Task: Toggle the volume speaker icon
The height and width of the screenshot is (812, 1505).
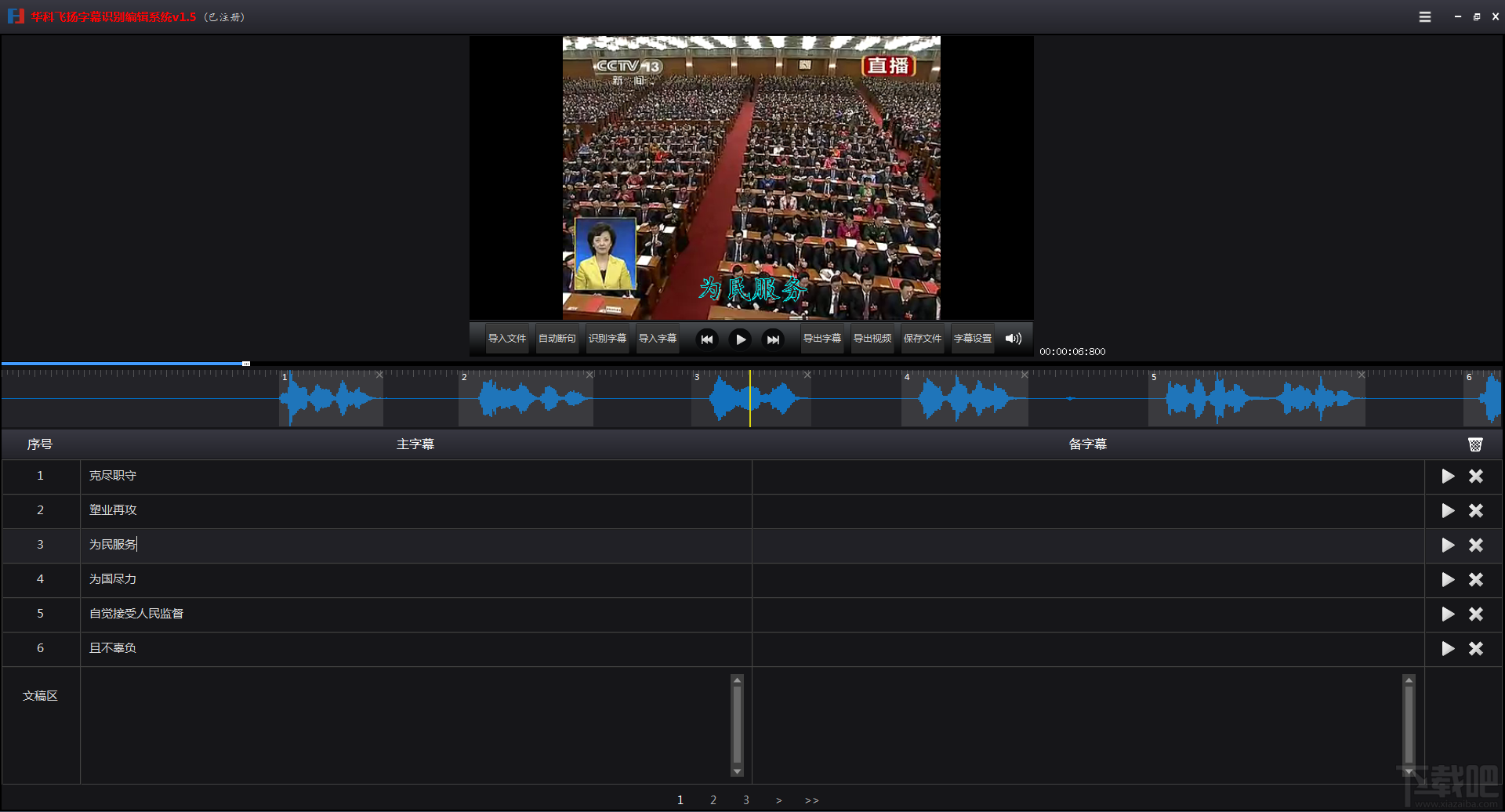Action: tap(1014, 339)
